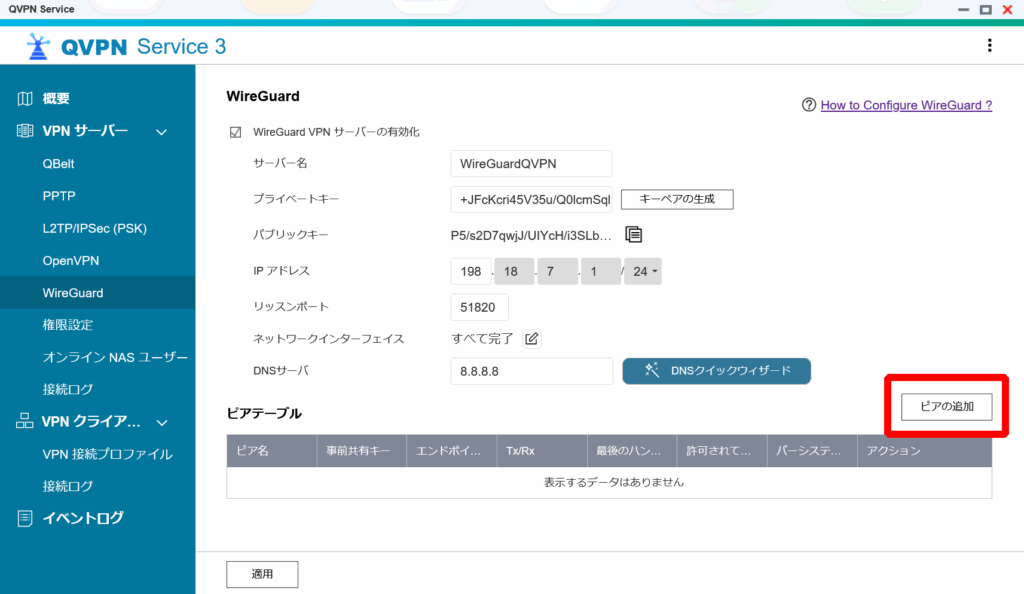Click the キーペアの生成 button
Viewport: 1024px width, 594px height.
[677, 199]
